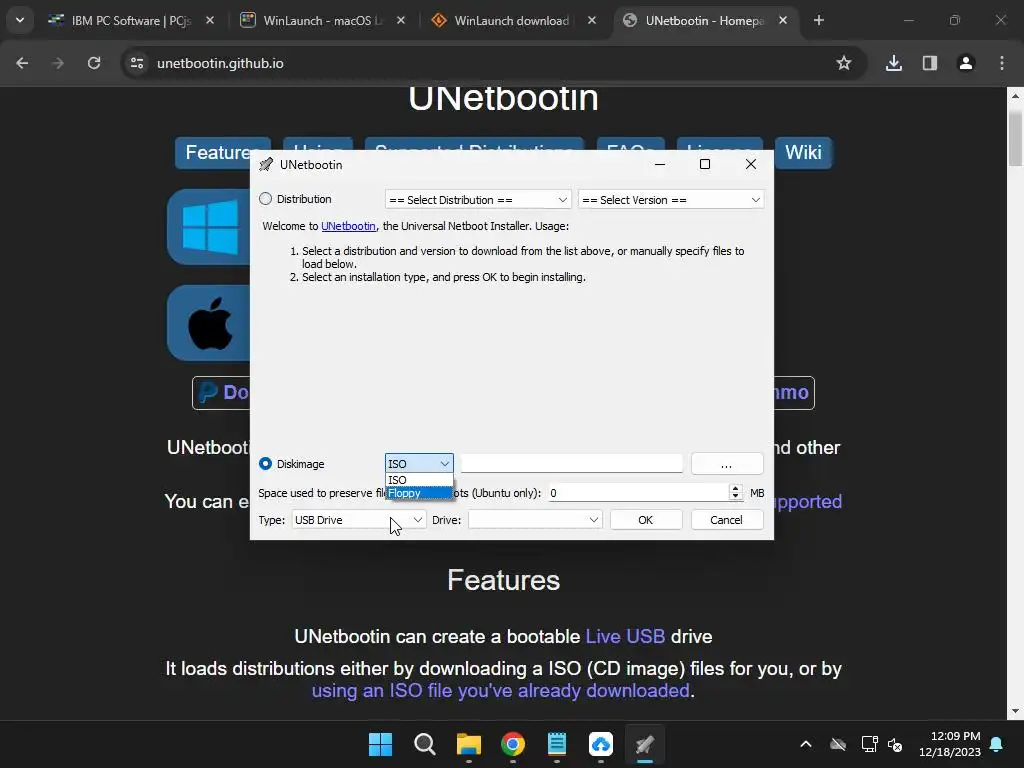
Task: Open the Type USB Drive dropdown
Action: point(359,520)
